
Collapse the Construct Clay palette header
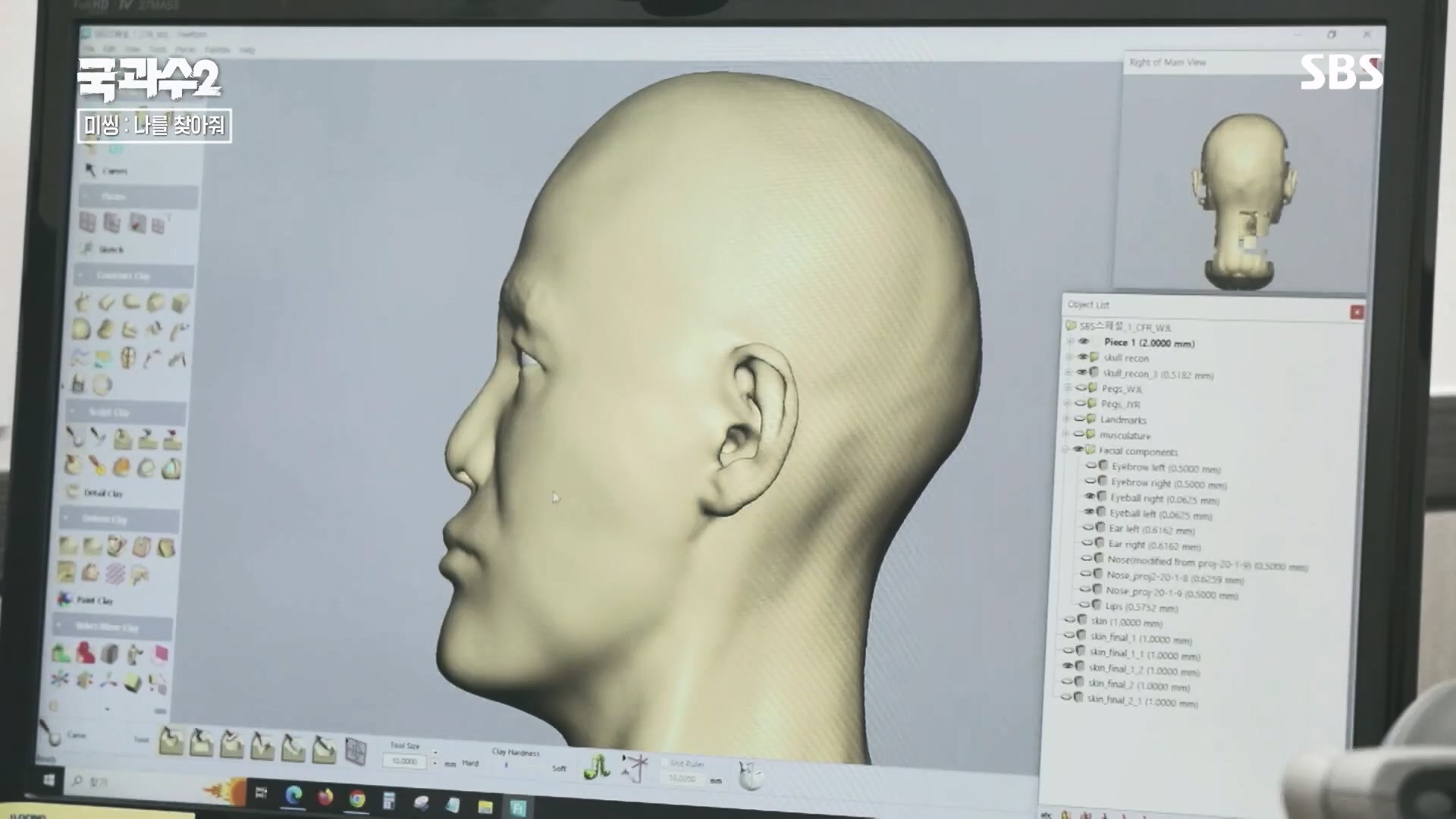pyautogui.click(x=134, y=275)
